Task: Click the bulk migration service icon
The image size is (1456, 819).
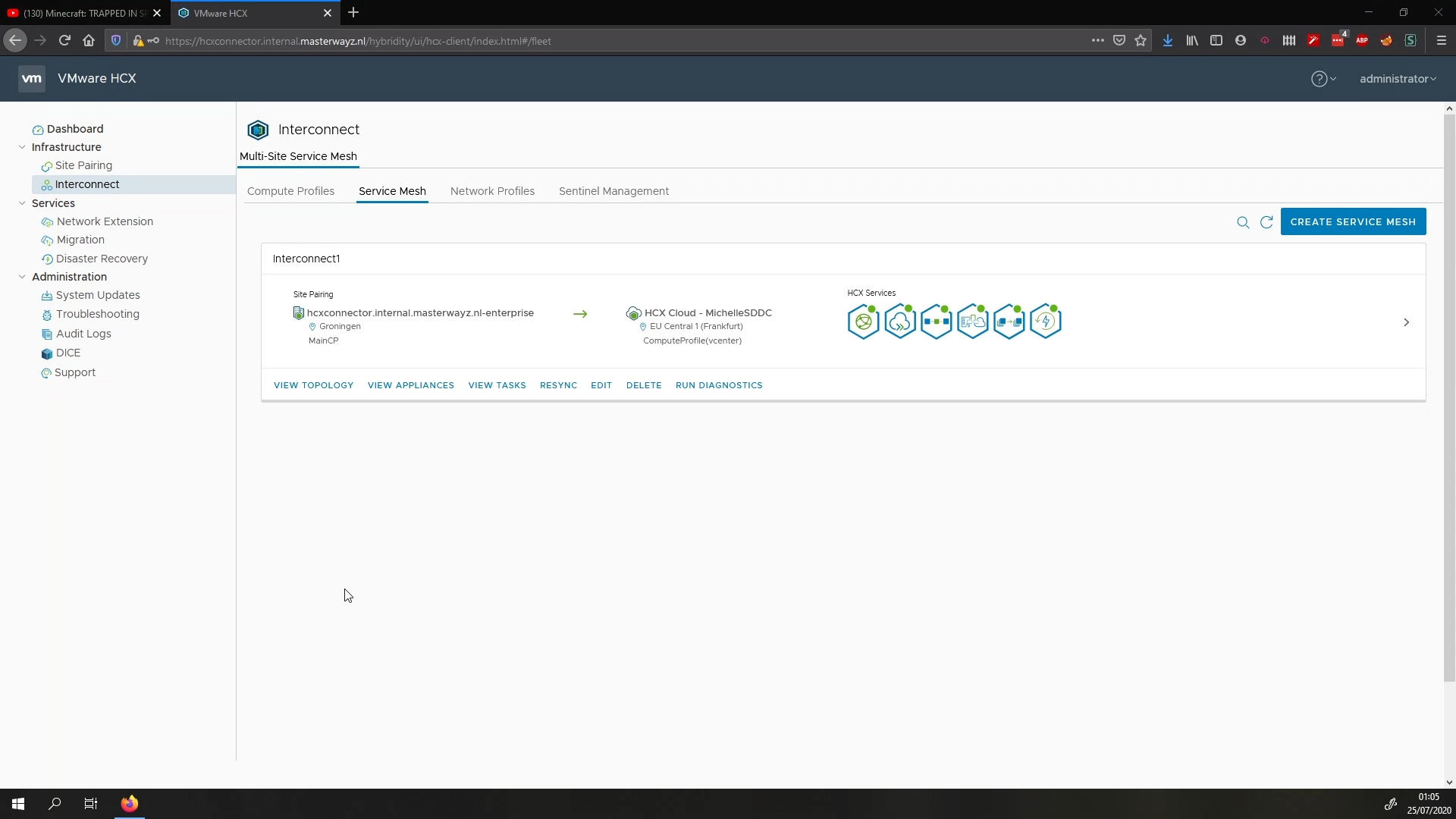Action: coord(1009,322)
